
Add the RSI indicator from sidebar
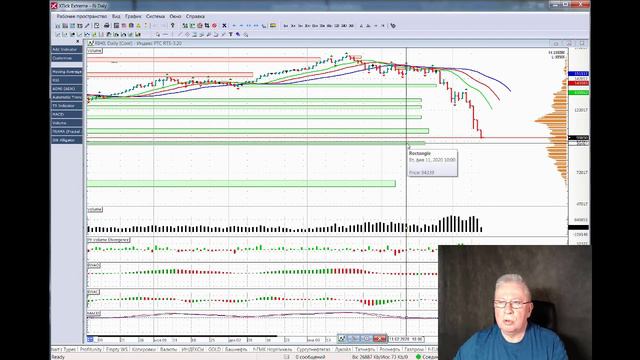click(67, 80)
